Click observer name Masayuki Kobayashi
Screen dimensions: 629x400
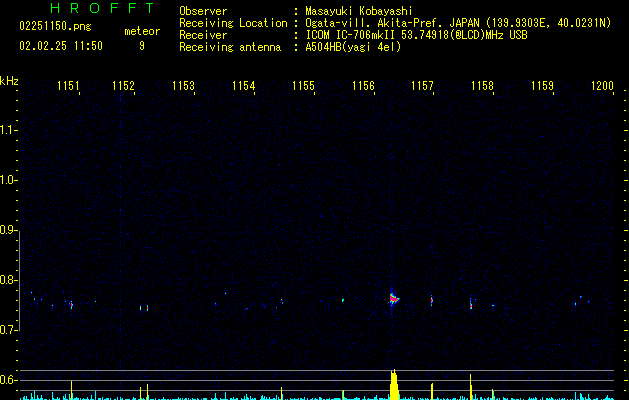[x=359, y=11]
